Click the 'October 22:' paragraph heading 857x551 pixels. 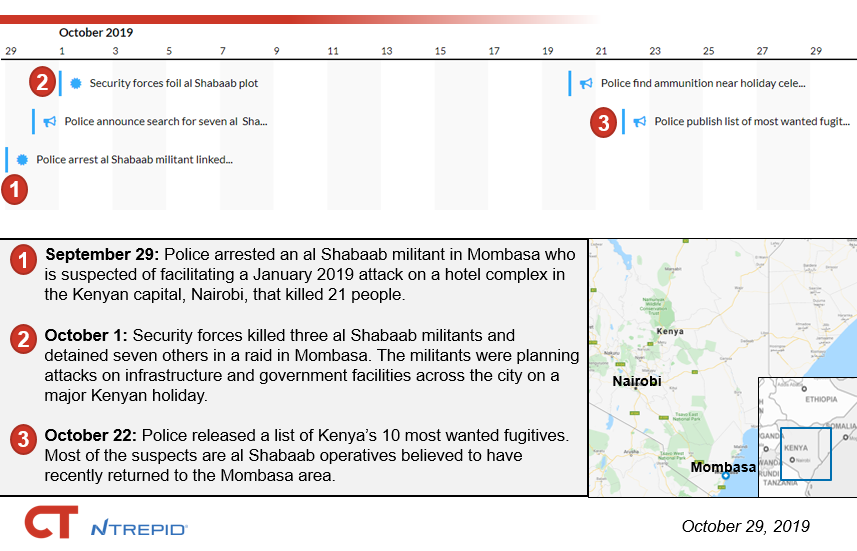tap(90, 435)
